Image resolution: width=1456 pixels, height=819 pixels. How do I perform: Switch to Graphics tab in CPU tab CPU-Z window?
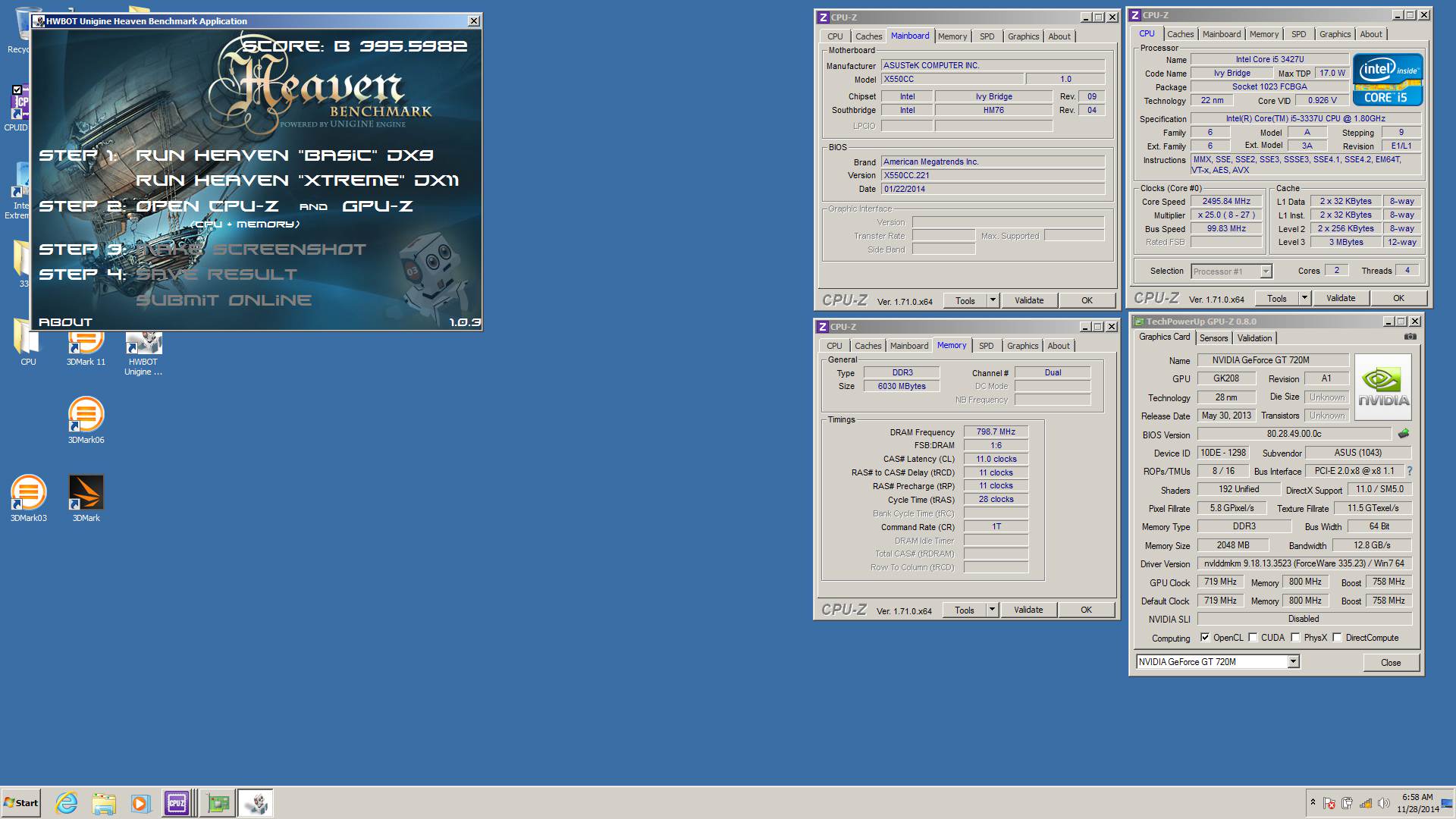pos(1335,34)
